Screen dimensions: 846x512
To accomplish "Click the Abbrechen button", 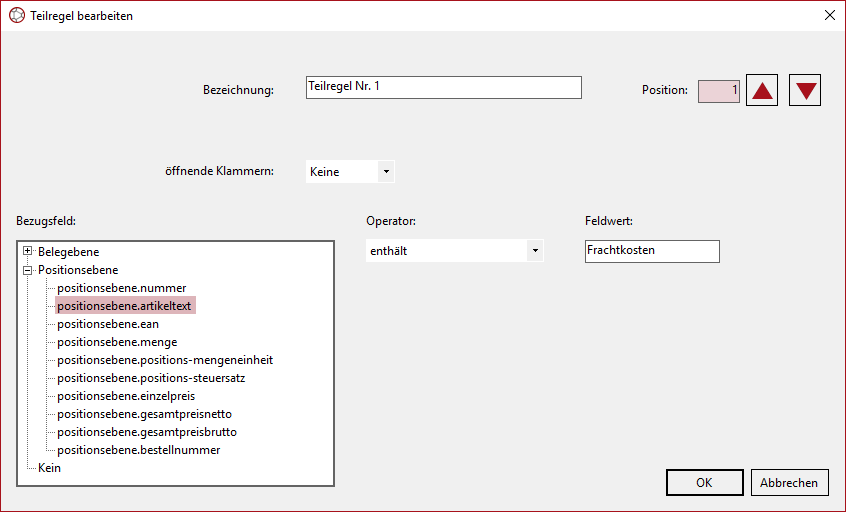I will click(789, 482).
